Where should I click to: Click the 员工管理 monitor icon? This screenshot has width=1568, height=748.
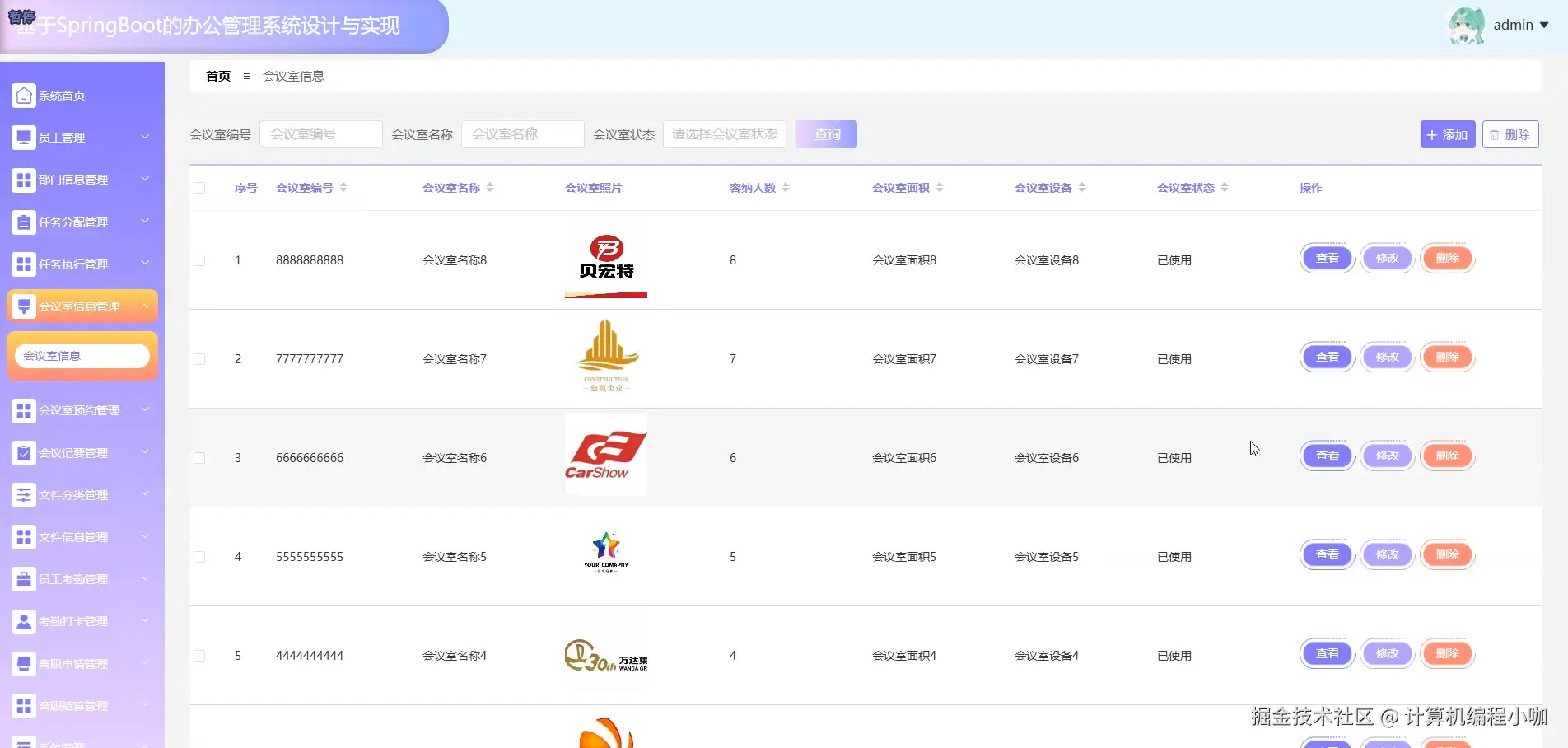[24, 138]
